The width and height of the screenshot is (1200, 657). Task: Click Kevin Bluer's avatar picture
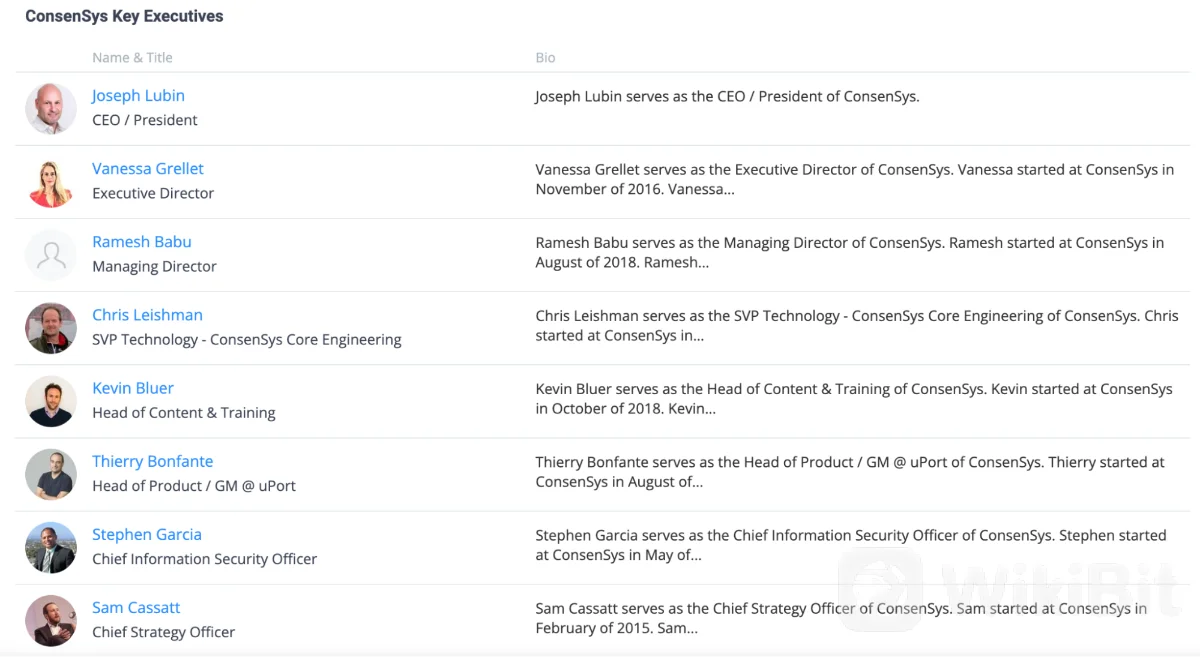50,401
